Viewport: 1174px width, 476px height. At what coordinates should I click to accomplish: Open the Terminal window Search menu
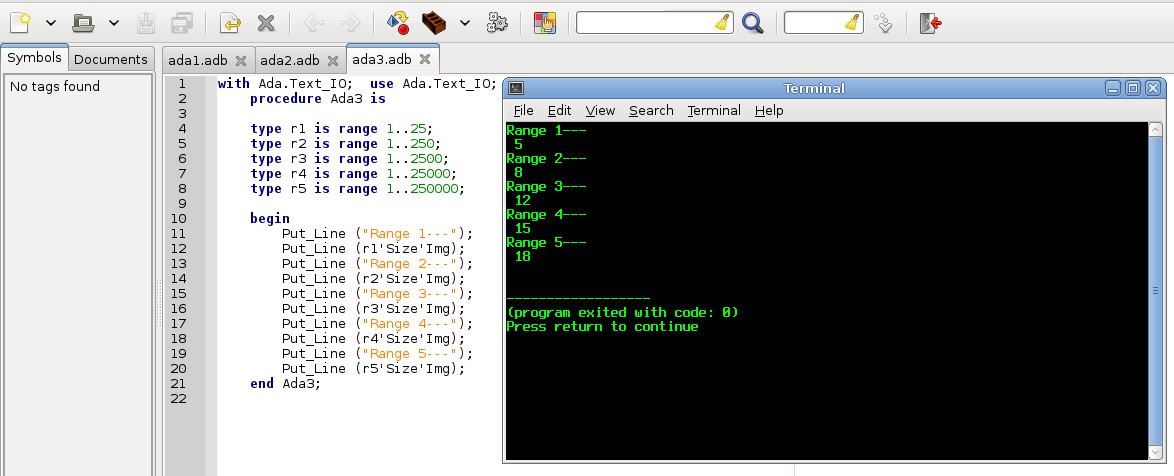[x=651, y=111]
